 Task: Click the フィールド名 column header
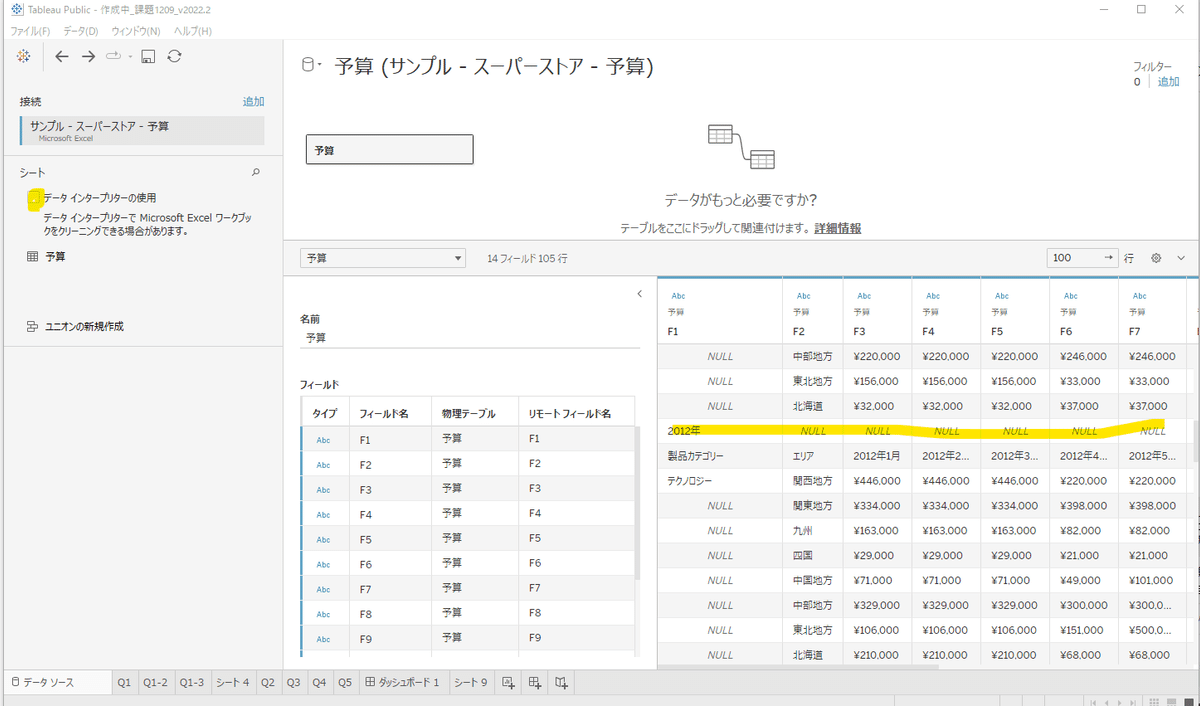[x=389, y=413]
